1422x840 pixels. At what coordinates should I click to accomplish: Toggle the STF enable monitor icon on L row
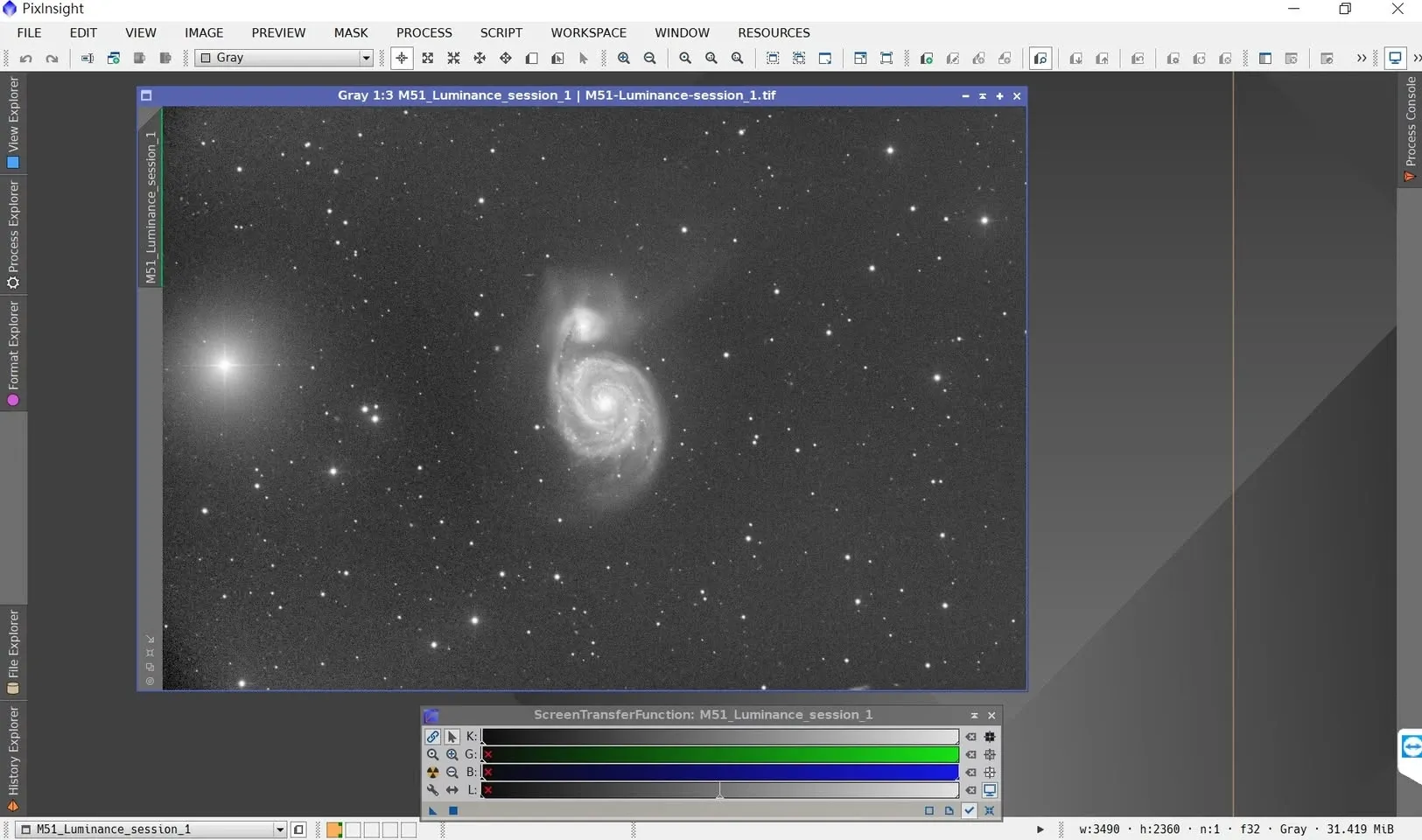point(990,790)
